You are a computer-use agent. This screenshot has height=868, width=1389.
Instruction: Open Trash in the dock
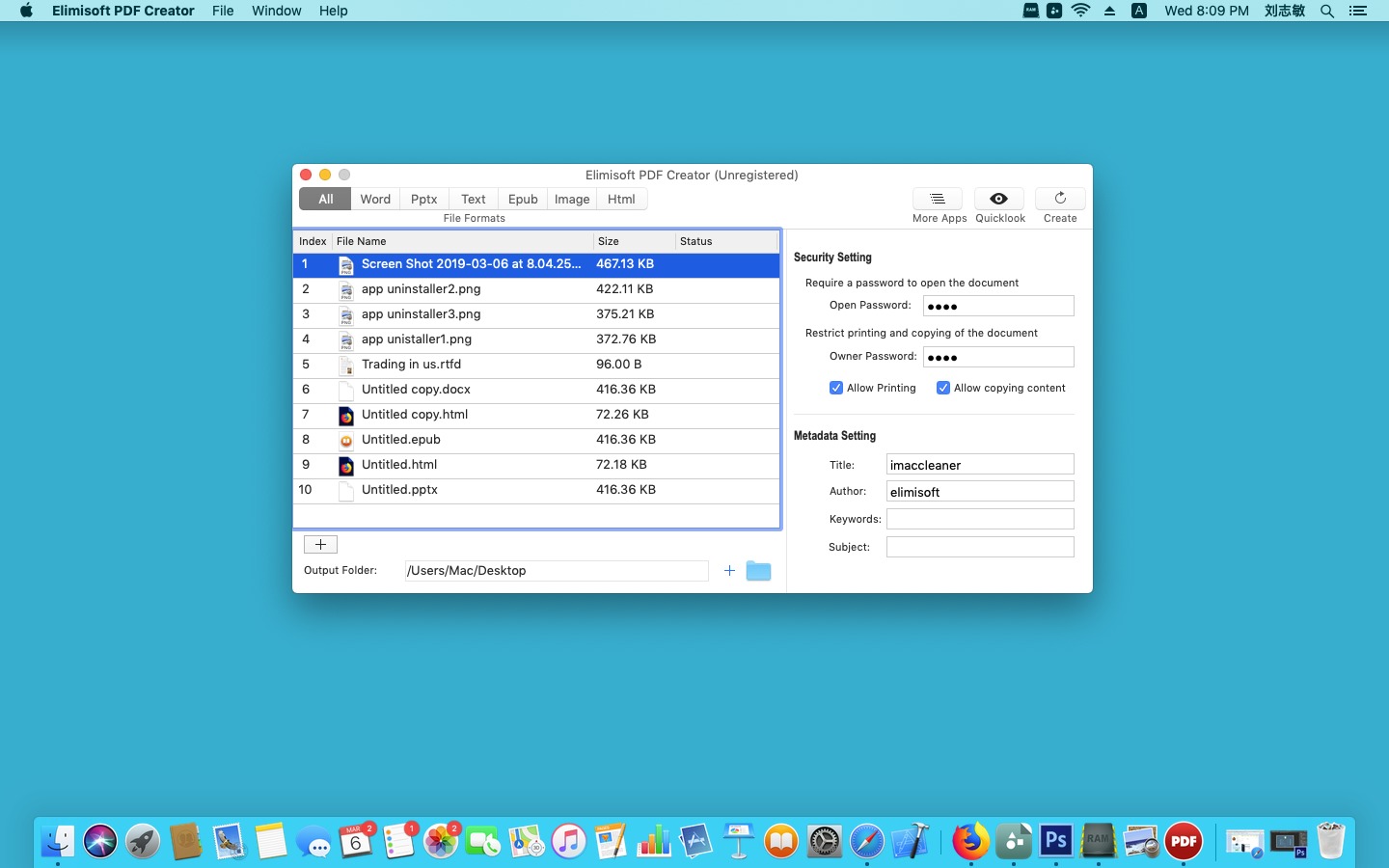pos(1330,841)
